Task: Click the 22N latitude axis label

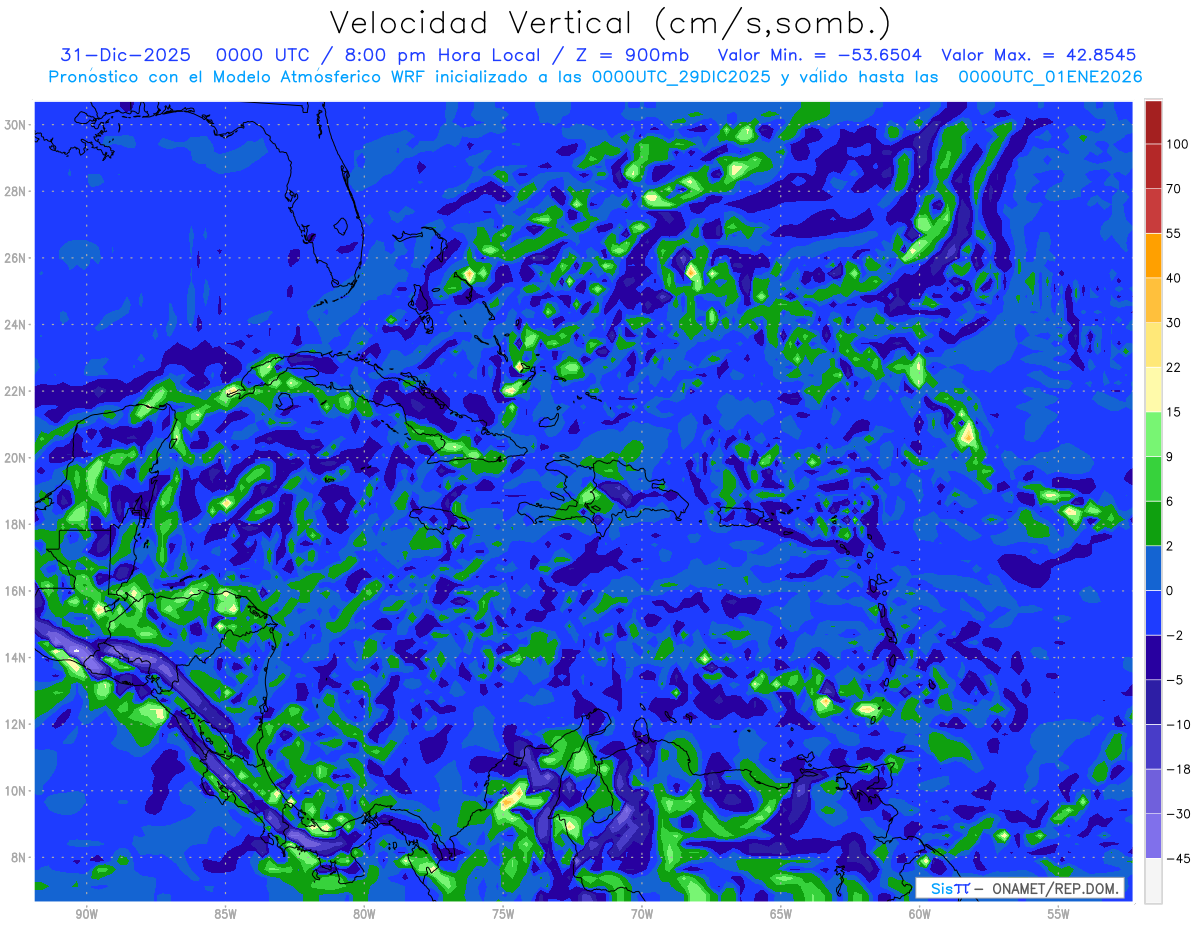Action: coord(17,391)
